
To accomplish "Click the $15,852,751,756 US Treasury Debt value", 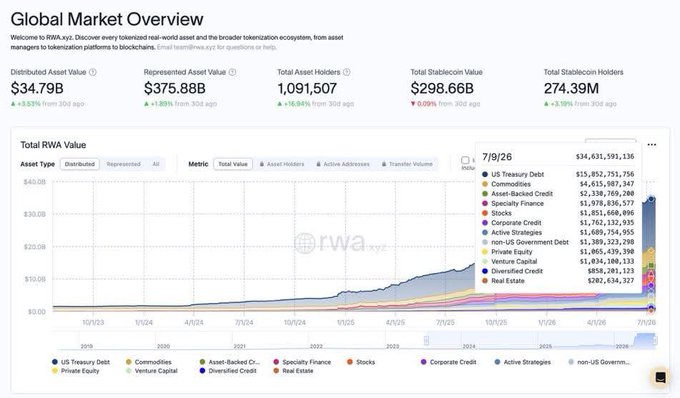I will (605, 174).
